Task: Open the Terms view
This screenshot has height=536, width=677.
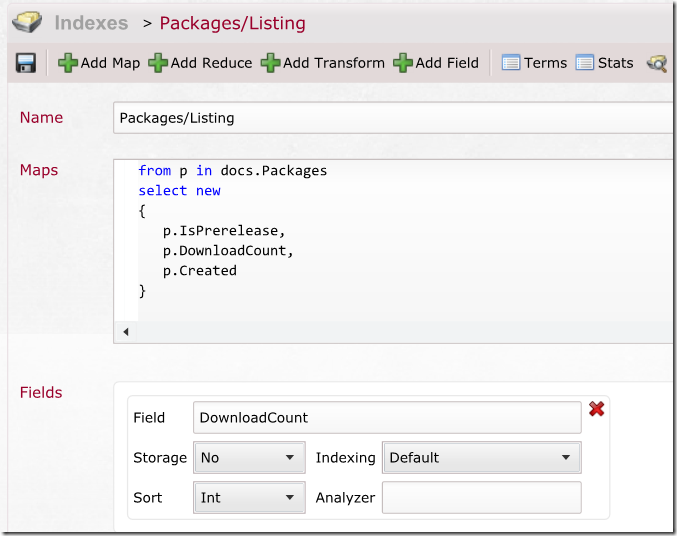Action: coord(535,63)
